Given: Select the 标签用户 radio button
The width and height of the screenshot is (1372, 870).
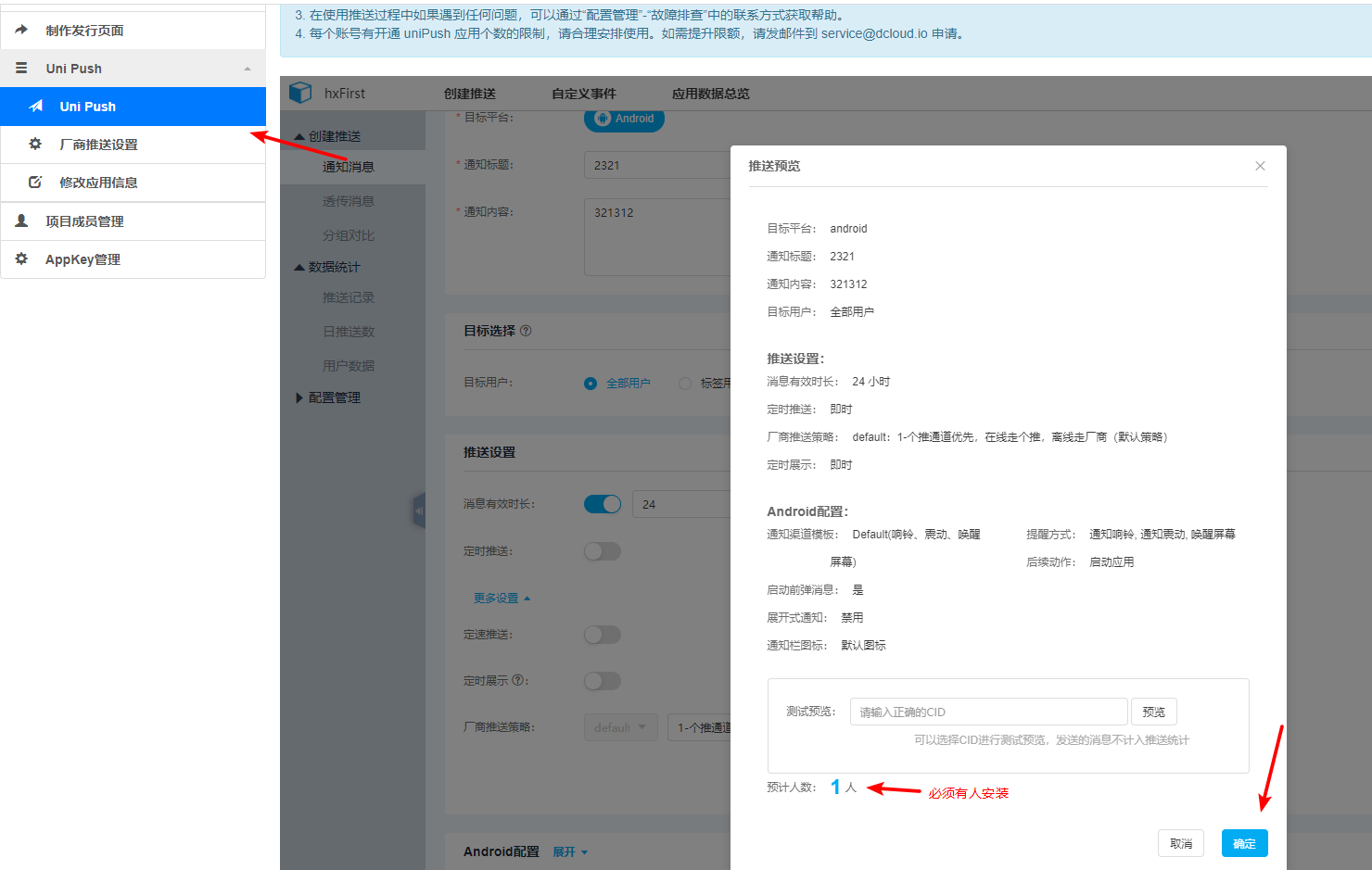Looking at the screenshot, I should coord(685,384).
